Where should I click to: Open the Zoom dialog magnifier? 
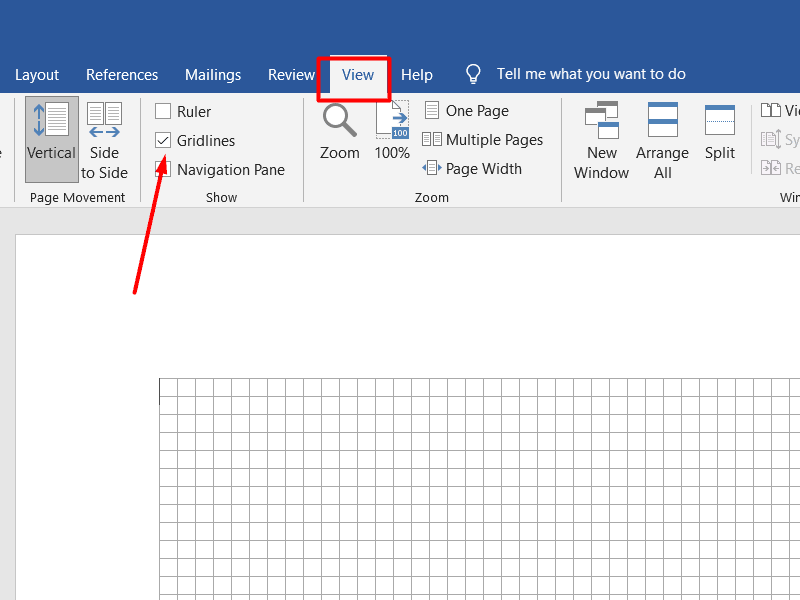[x=339, y=131]
